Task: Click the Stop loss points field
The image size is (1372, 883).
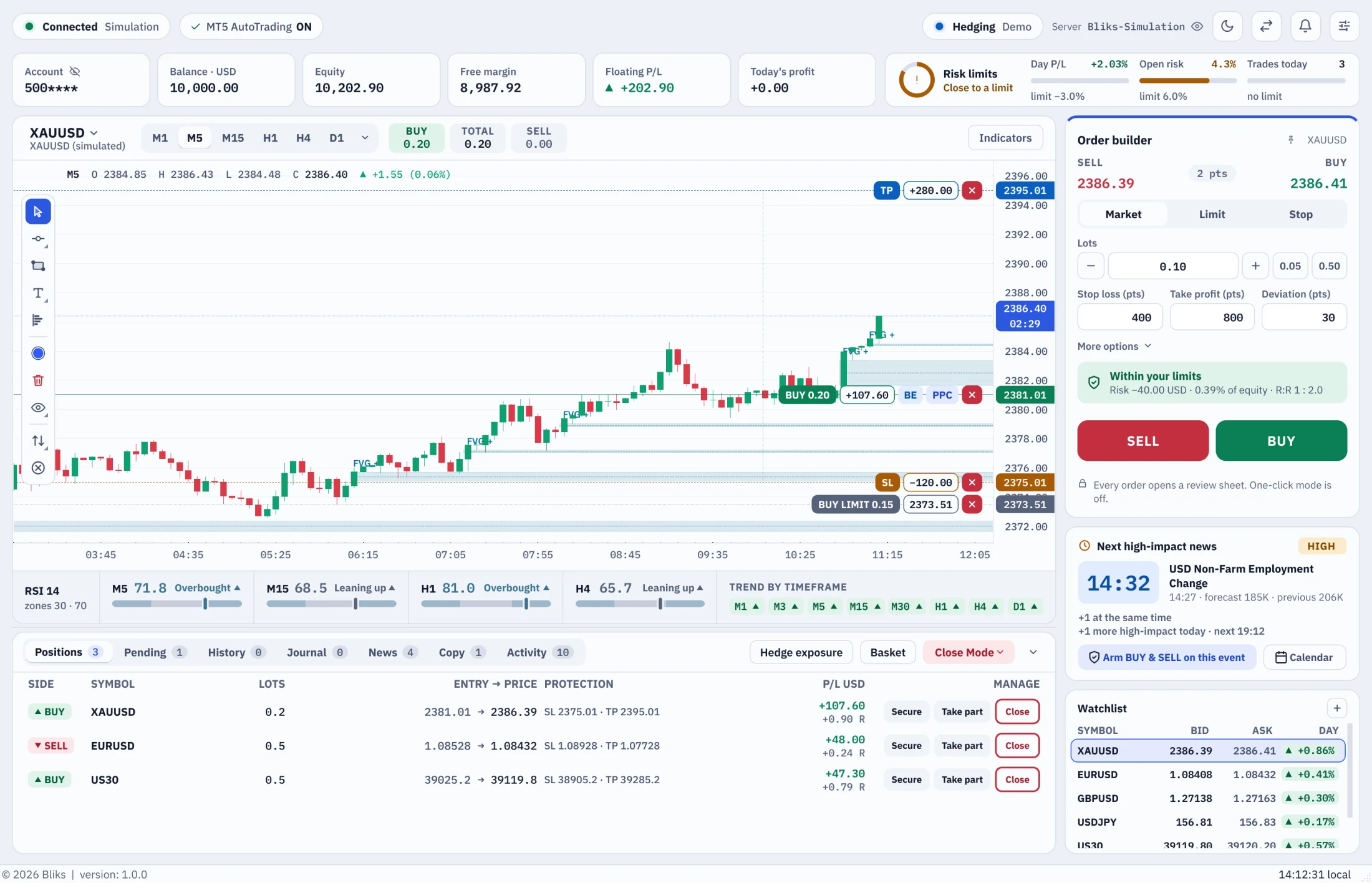Action: tap(1119, 317)
